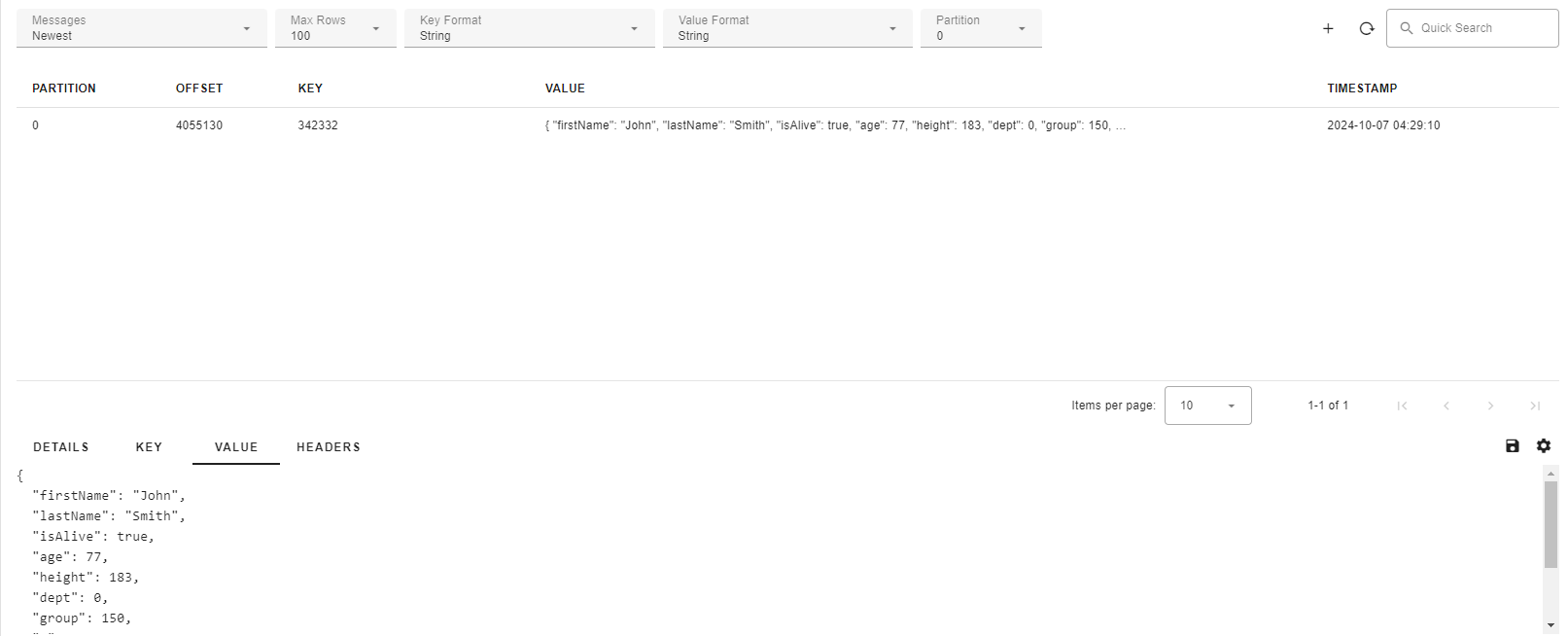Expand the Max Rows dropdown
This screenshot has height=636, width=1568.
pyautogui.click(x=335, y=28)
